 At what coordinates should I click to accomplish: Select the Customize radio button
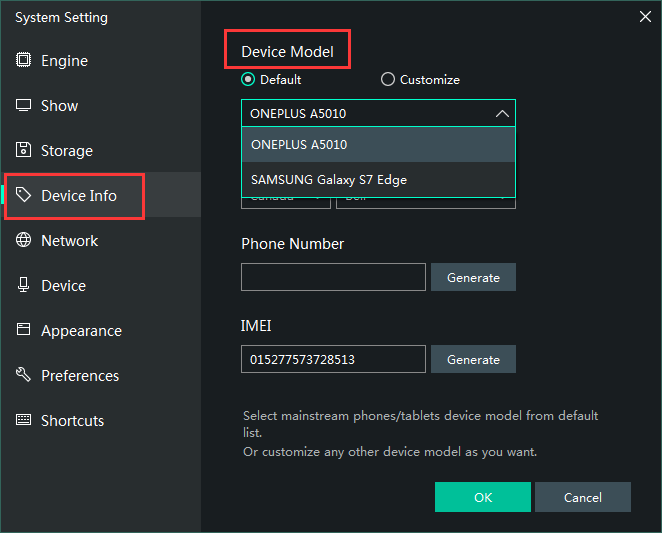pos(388,80)
